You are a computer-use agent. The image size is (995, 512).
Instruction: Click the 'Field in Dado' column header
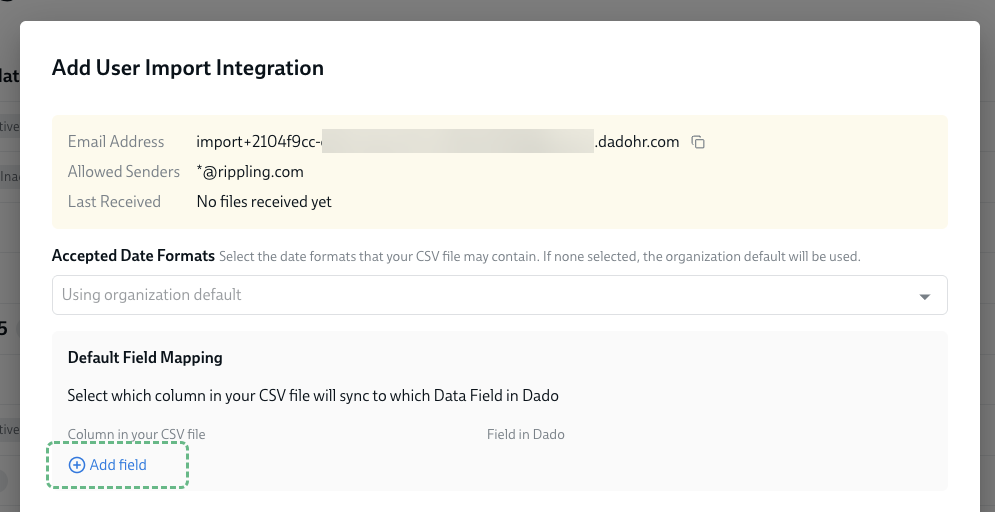(526, 435)
